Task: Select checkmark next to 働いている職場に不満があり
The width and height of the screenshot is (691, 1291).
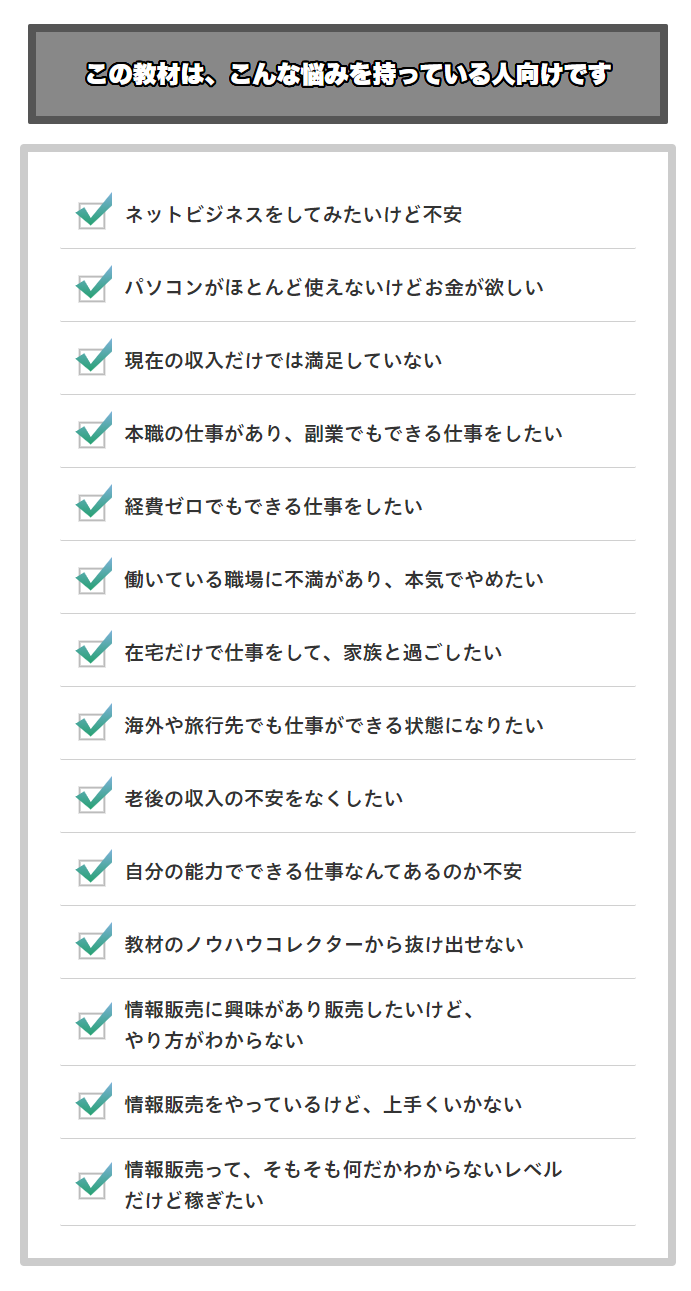Action: 94,576
